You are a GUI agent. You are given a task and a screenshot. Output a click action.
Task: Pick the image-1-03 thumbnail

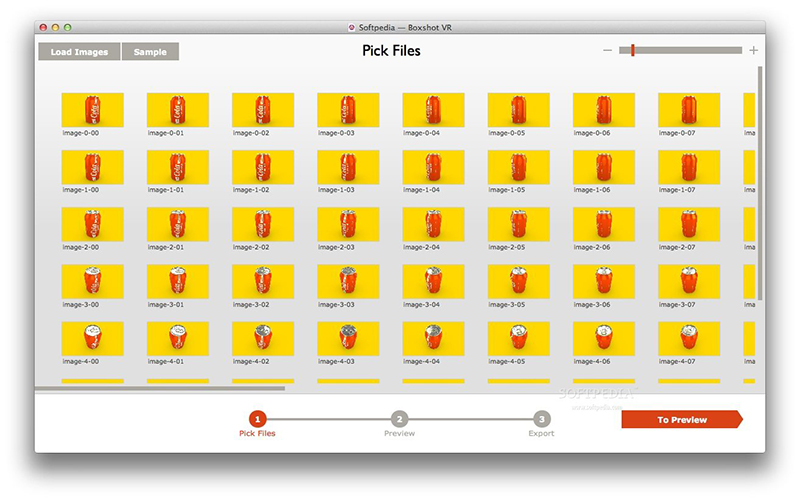point(348,167)
